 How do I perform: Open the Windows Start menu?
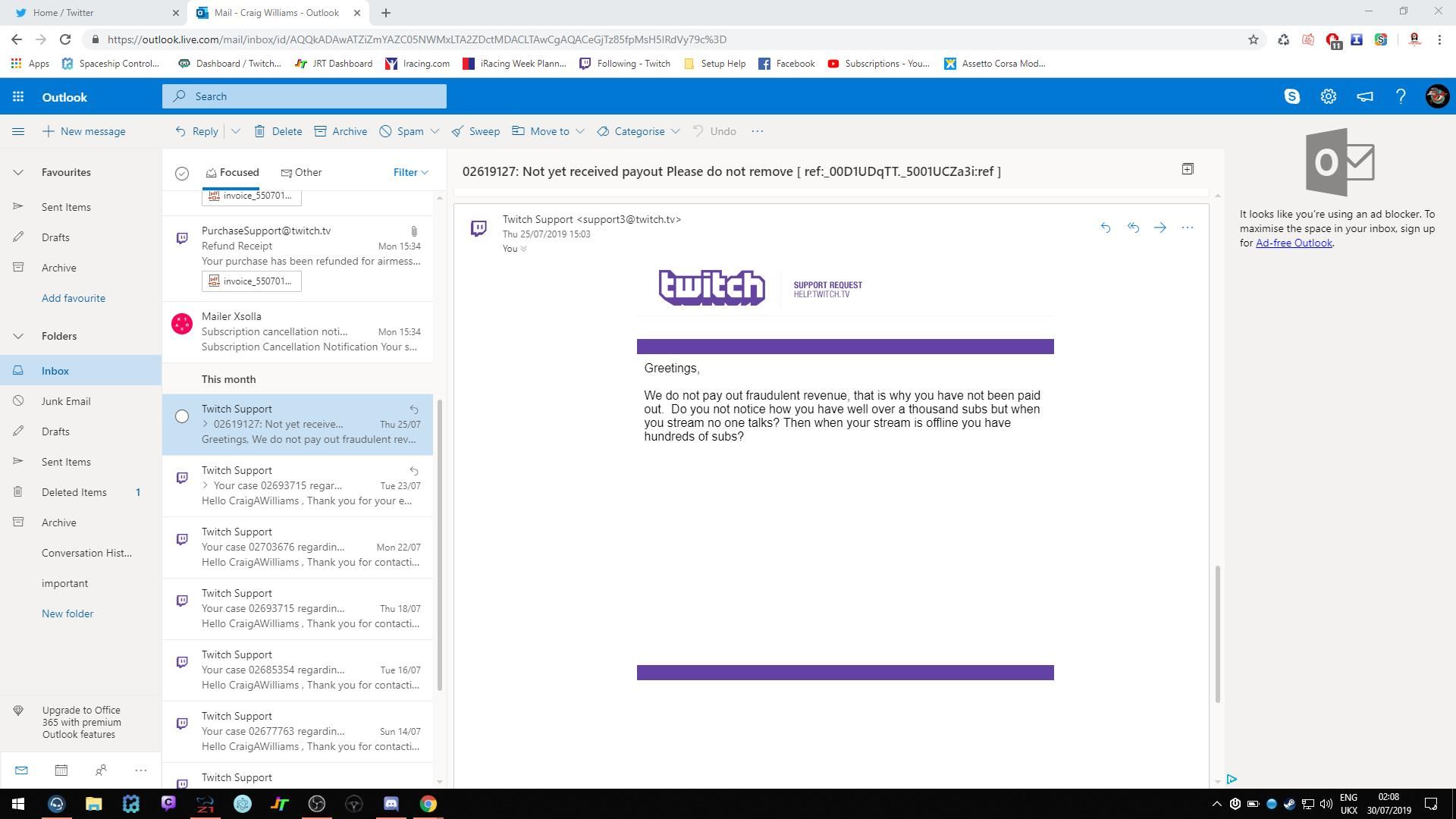[x=18, y=804]
